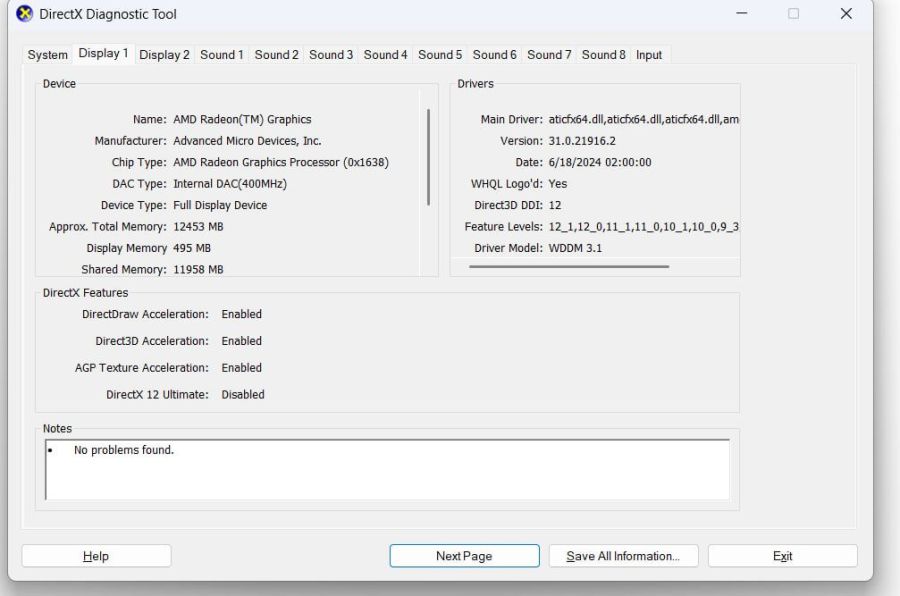Select shared memory value '11958 MB'
900x596 pixels.
(199, 269)
